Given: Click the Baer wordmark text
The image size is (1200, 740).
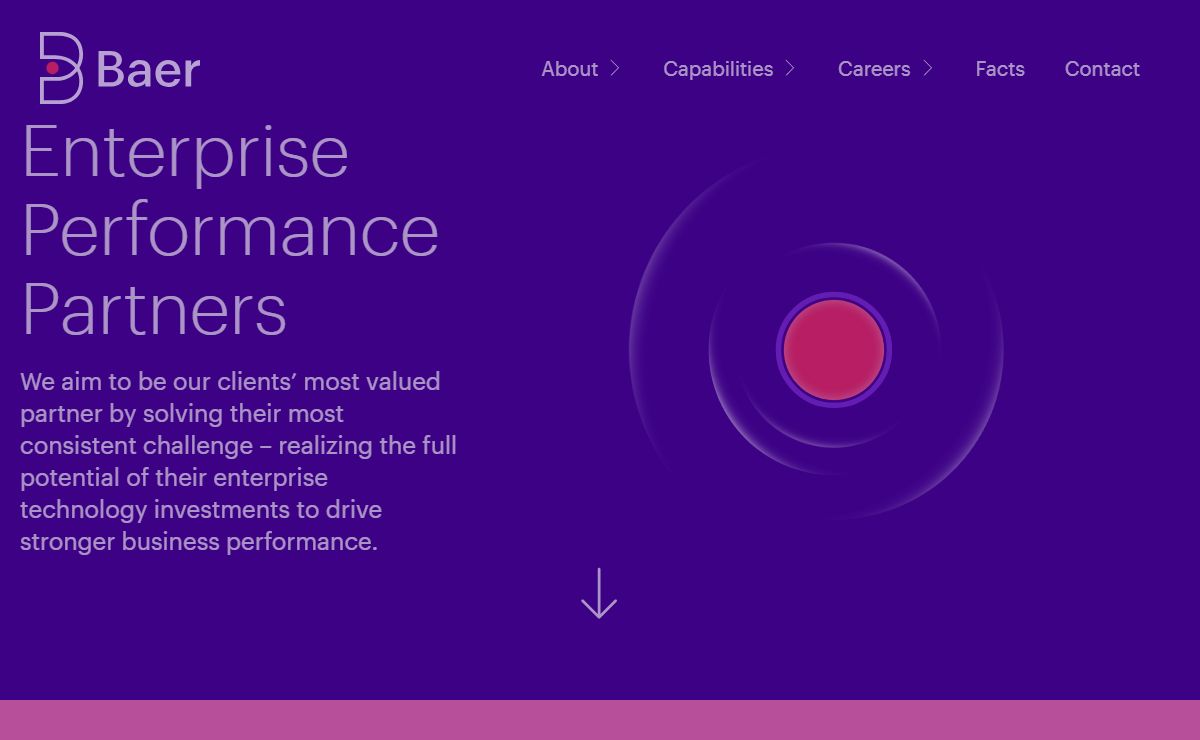Looking at the screenshot, I should 148,70.
